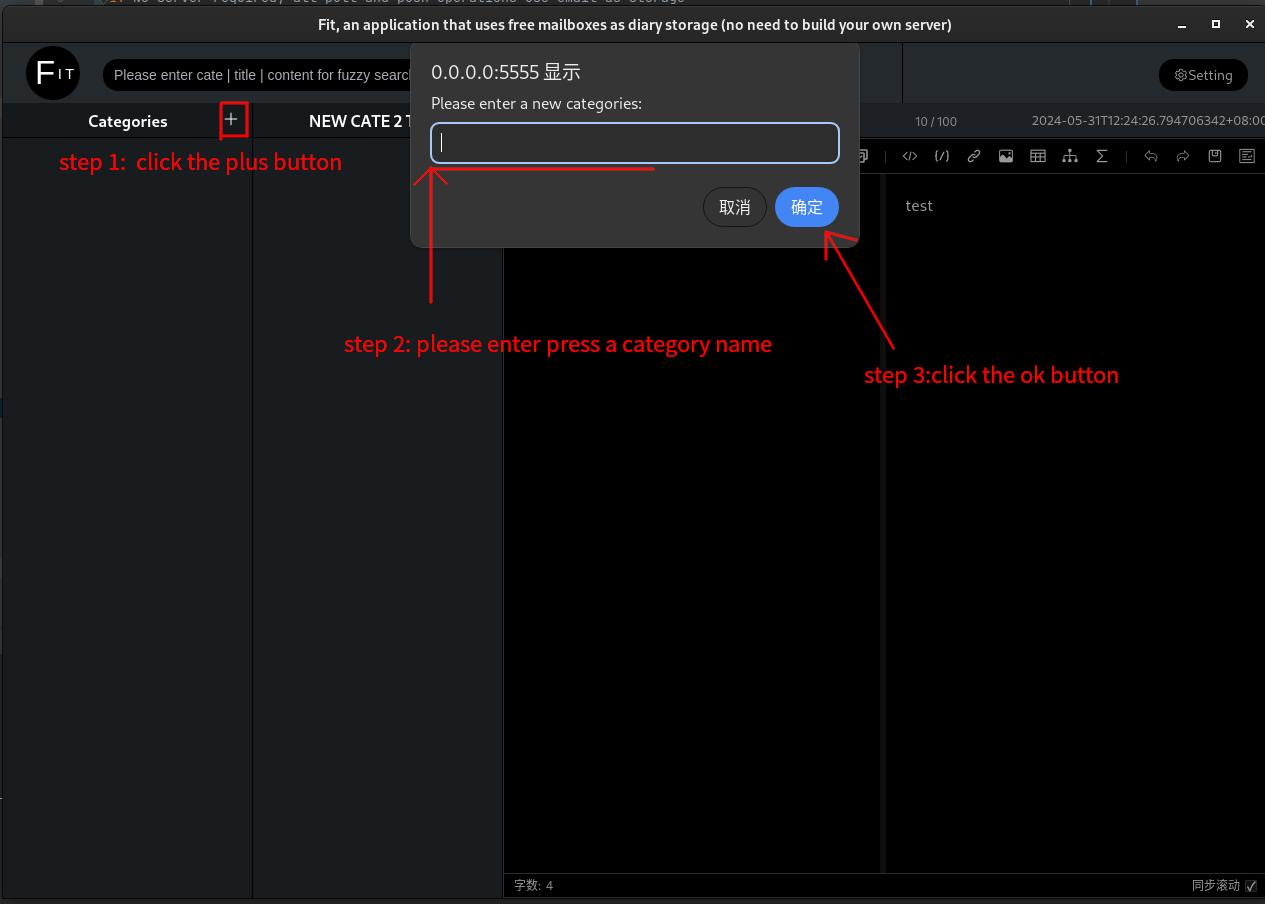The width and height of the screenshot is (1265, 904).
Task: Click the 字数: 4 word count
Action: [x=533, y=886]
